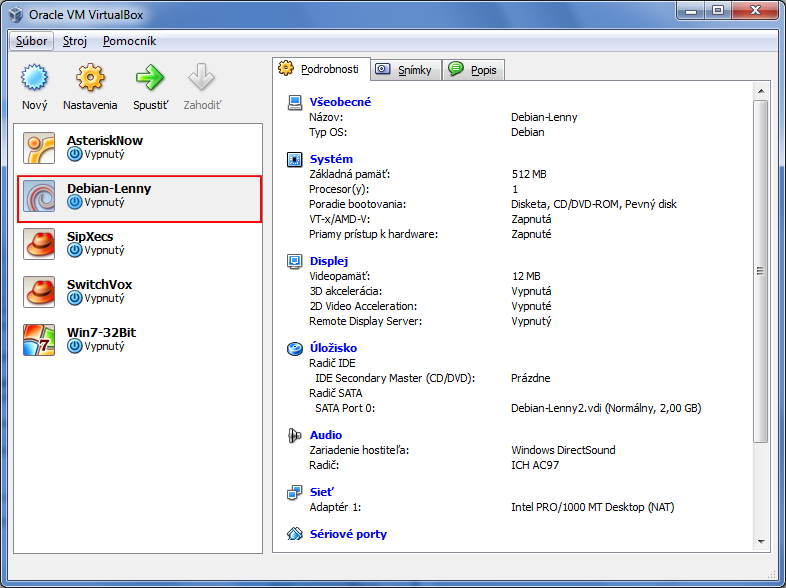The height and width of the screenshot is (588, 786).
Task: Close the VirtualBox window
Action: coord(754,11)
